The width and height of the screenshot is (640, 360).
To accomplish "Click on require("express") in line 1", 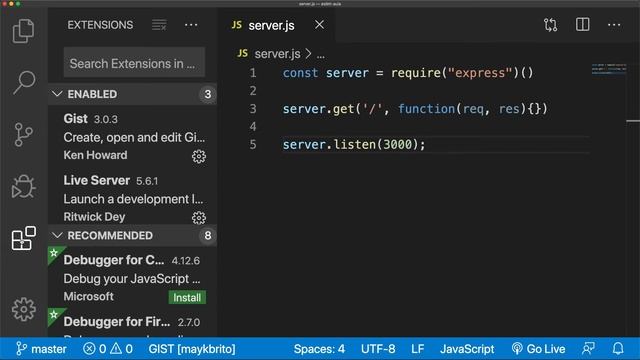I will pyautogui.click(x=455, y=73).
